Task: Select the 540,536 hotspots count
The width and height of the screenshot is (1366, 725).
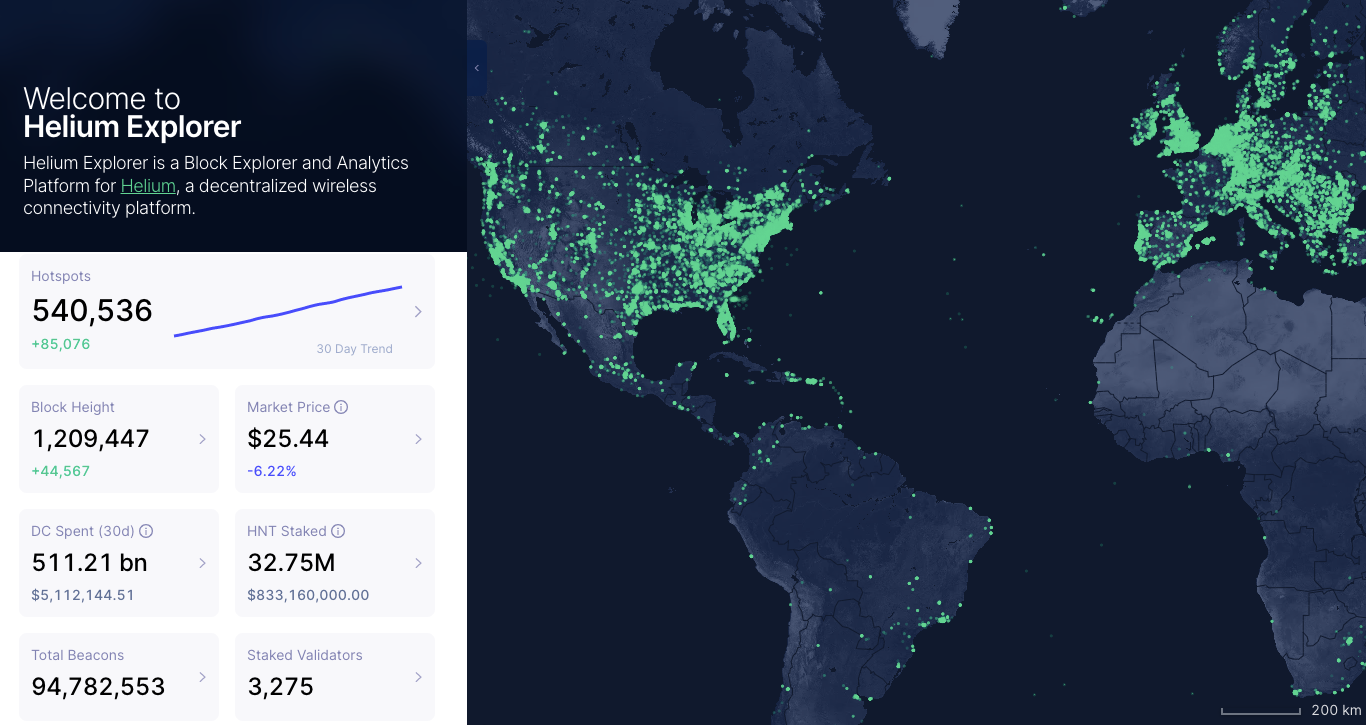Action: tap(92, 311)
